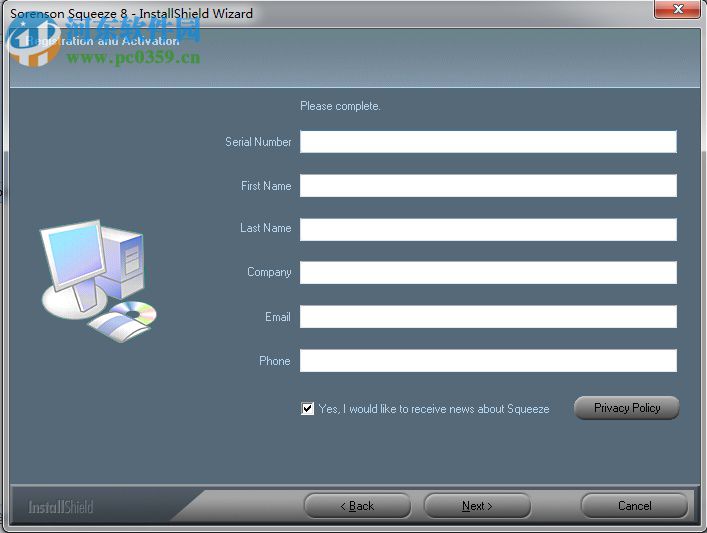Click the "Last Name" label

(x=266, y=228)
